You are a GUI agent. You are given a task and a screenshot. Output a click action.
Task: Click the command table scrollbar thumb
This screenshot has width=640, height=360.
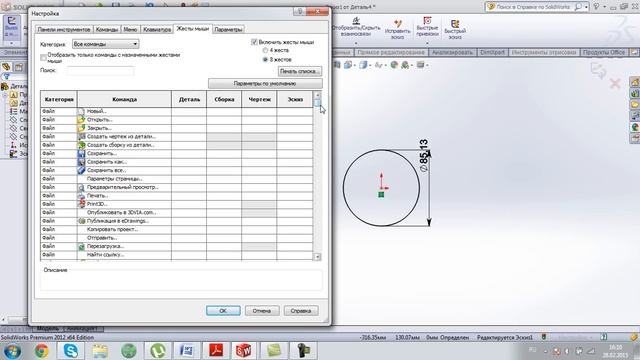(x=317, y=103)
